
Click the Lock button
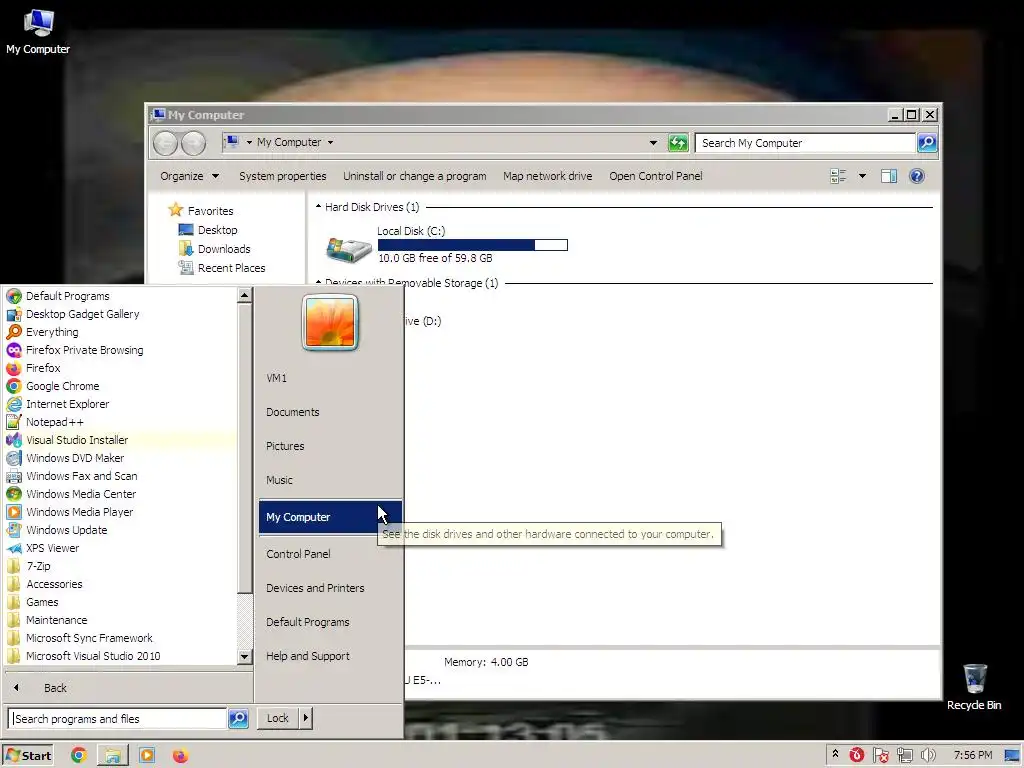tap(278, 718)
